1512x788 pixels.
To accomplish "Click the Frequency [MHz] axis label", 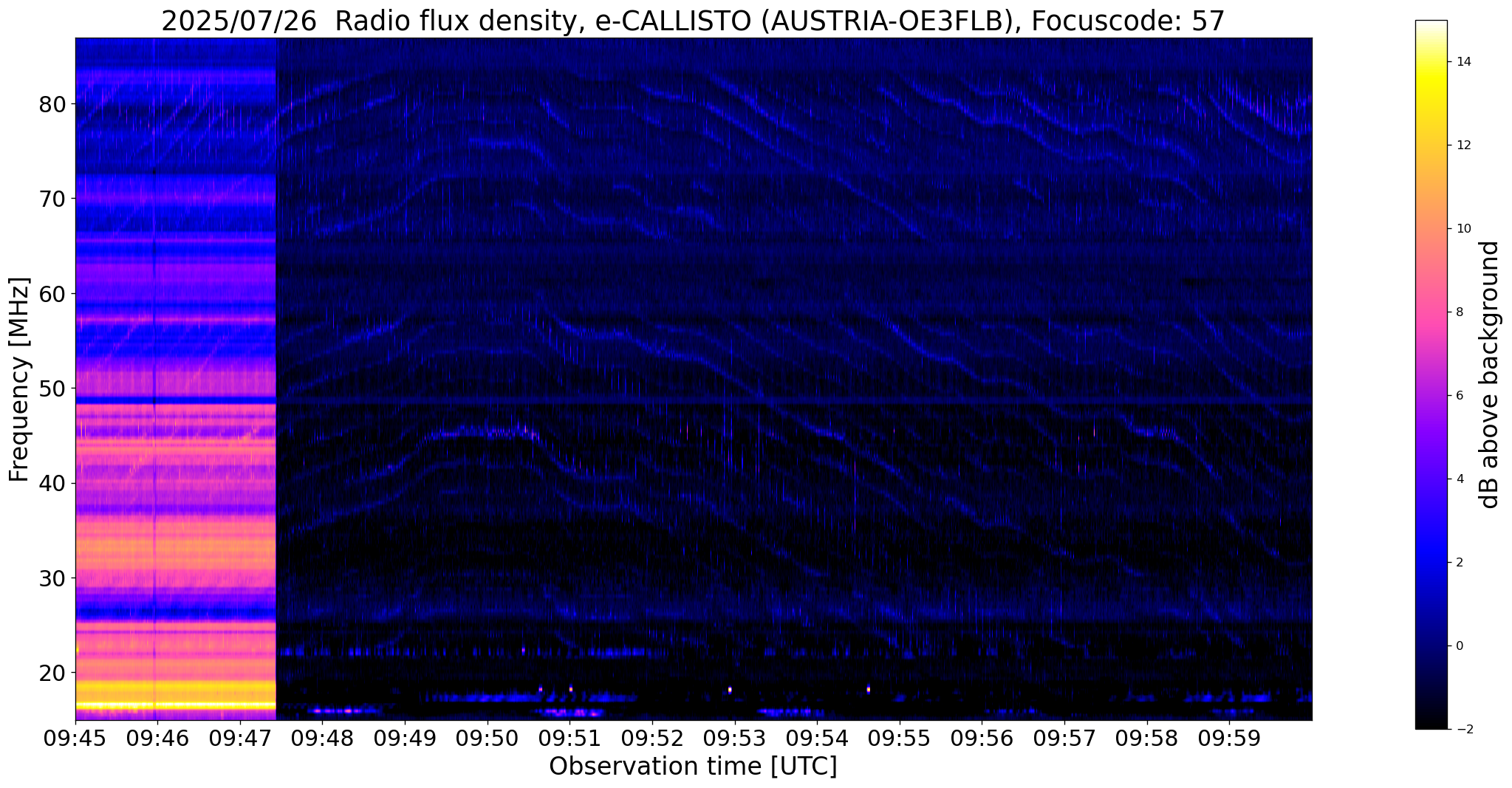I will [20, 380].
